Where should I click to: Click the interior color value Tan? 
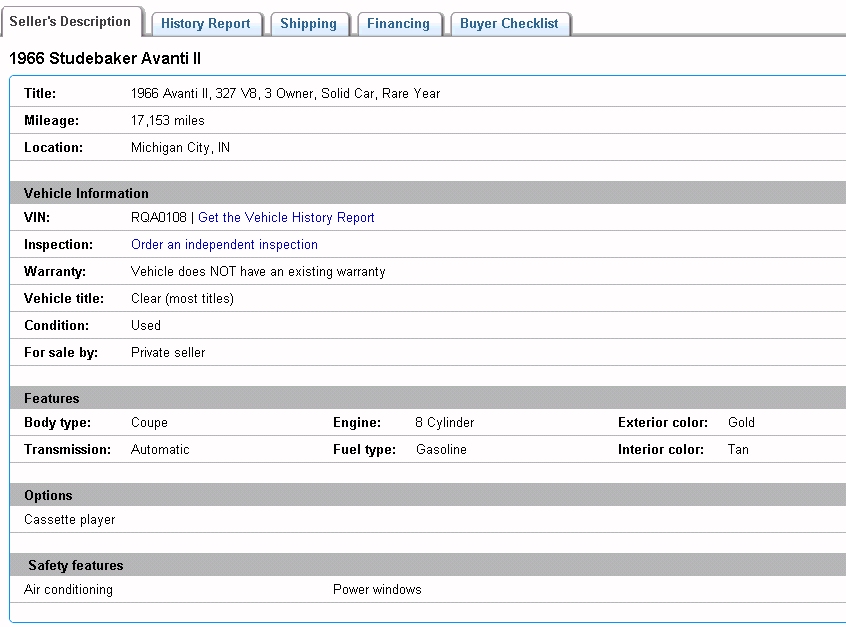[x=738, y=449]
